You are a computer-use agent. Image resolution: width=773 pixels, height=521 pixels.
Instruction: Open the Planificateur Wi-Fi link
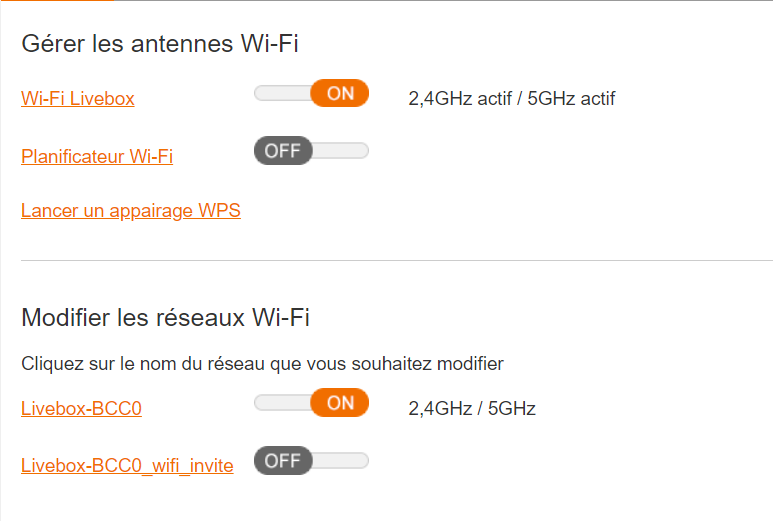tap(97, 156)
